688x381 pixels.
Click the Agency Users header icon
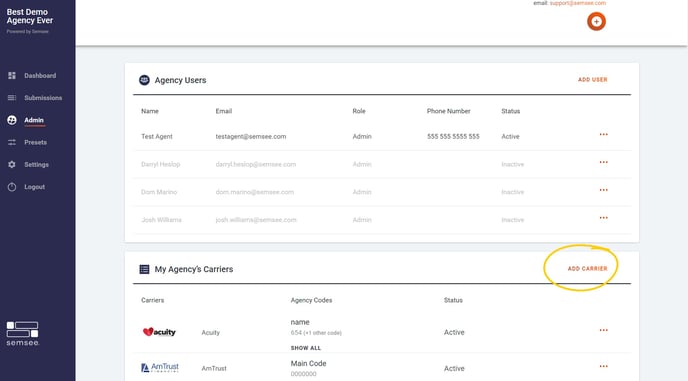[x=144, y=80]
